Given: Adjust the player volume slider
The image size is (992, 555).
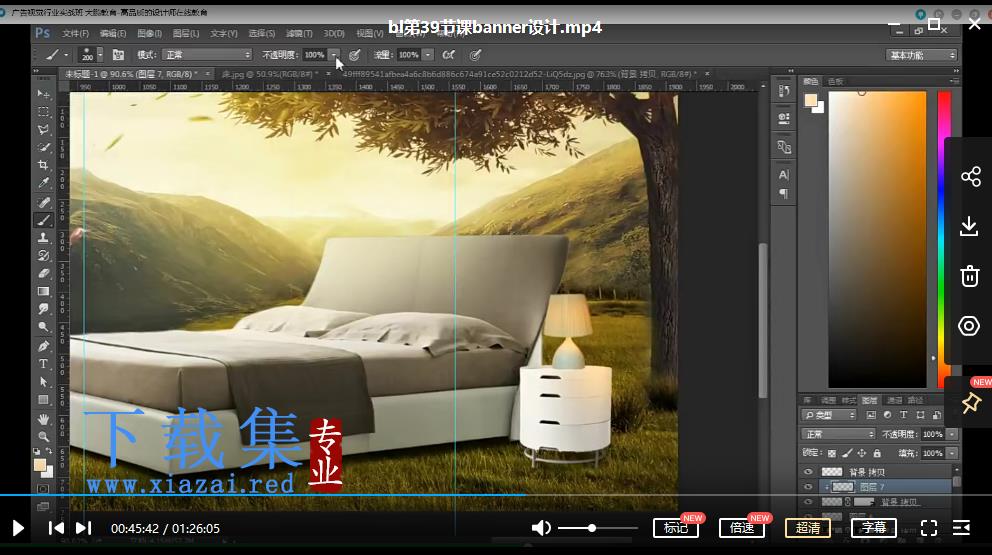Looking at the screenshot, I should (x=598, y=528).
